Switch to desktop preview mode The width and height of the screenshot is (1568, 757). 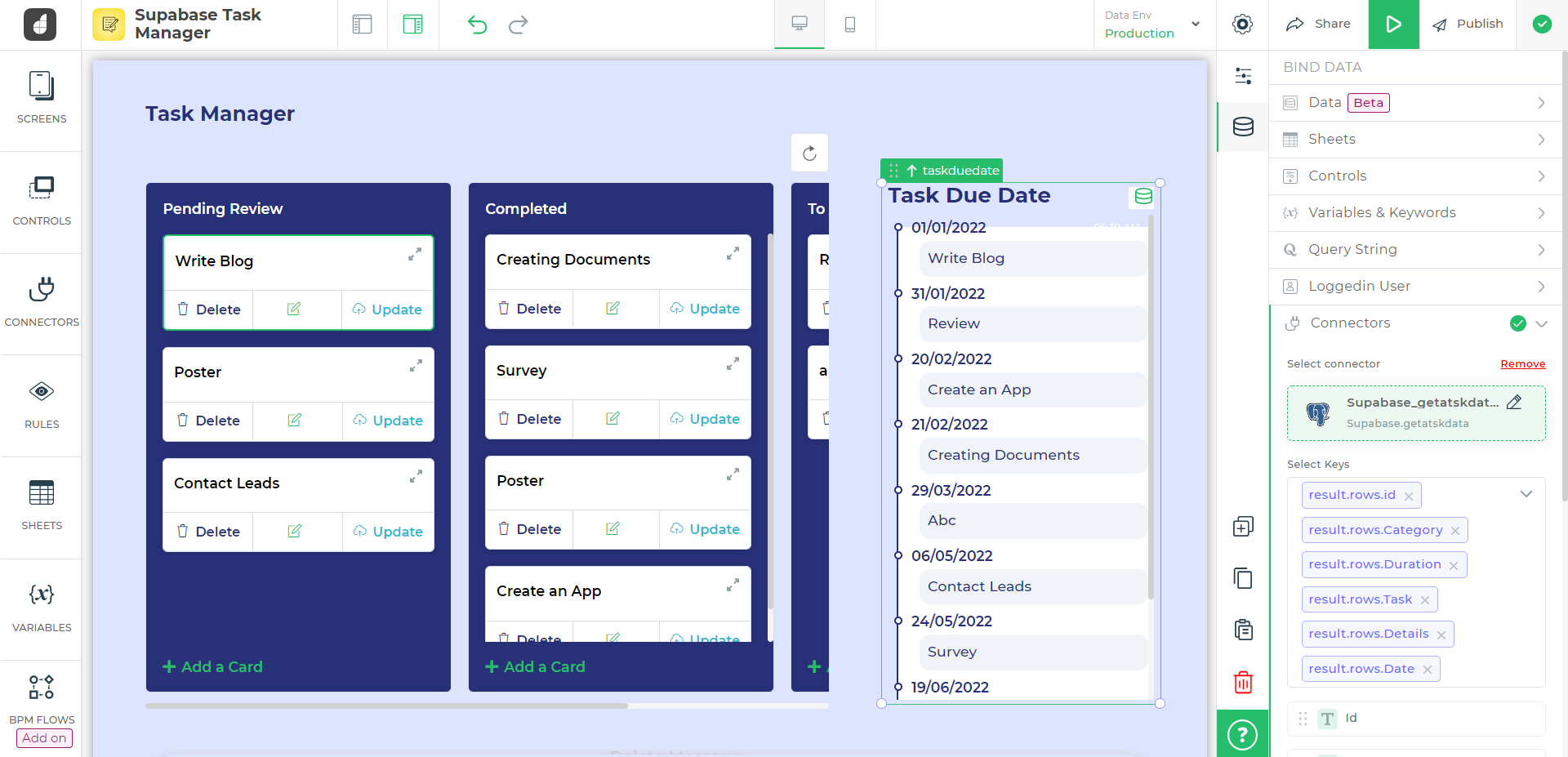[x=800, y=24]
